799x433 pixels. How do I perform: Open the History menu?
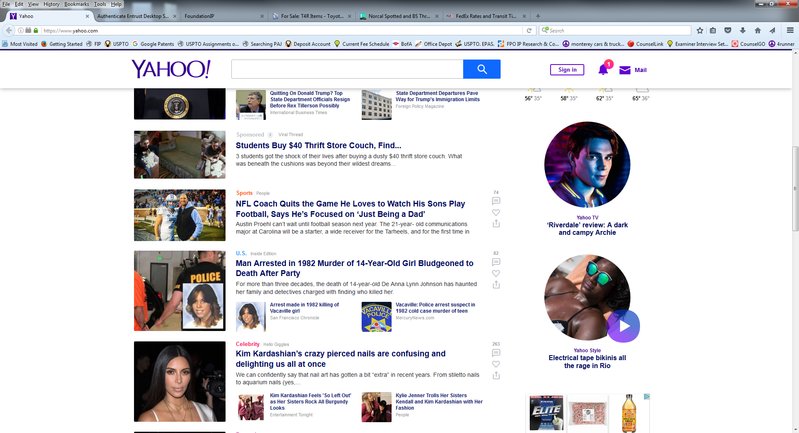(x=51, y=4)
